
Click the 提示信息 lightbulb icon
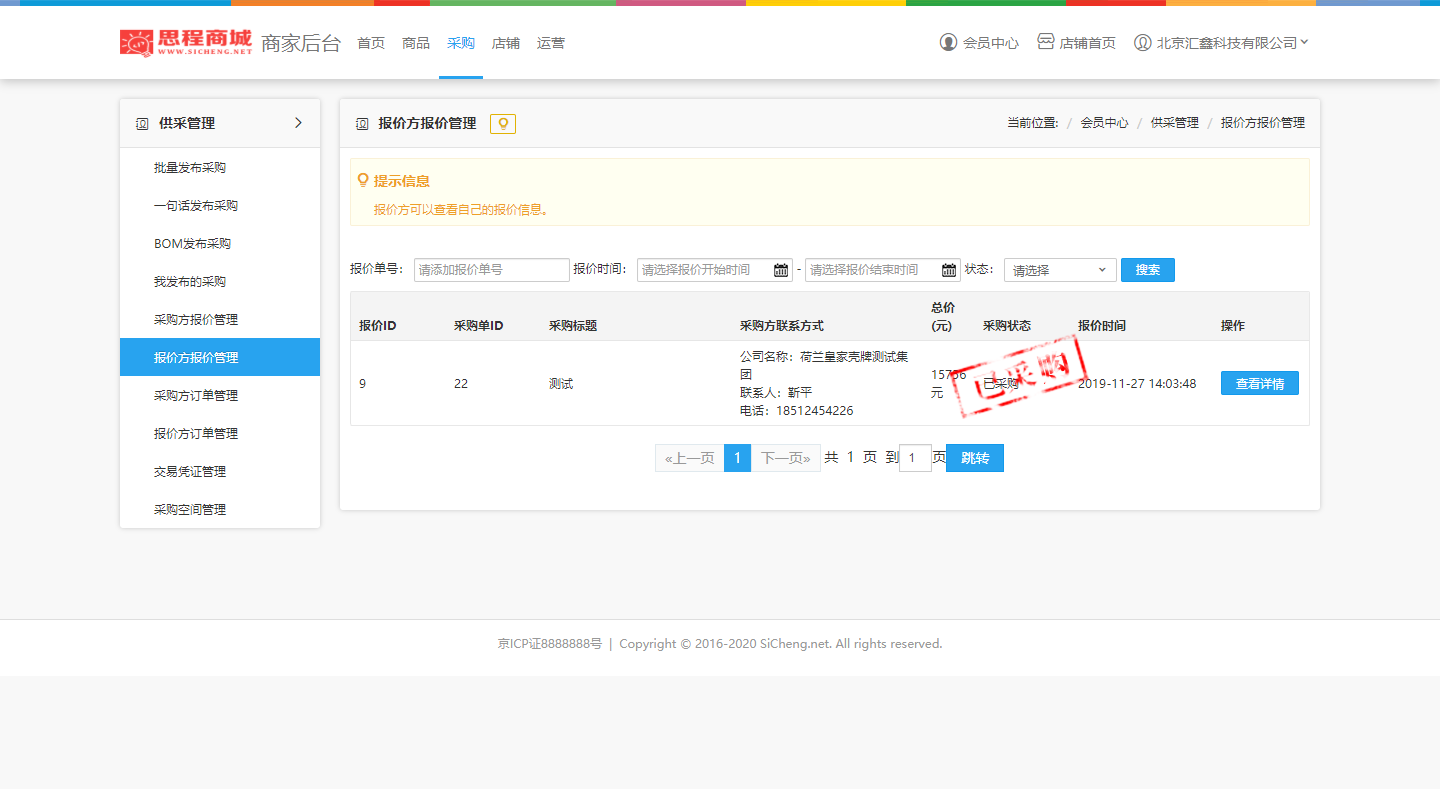[363, 181]
